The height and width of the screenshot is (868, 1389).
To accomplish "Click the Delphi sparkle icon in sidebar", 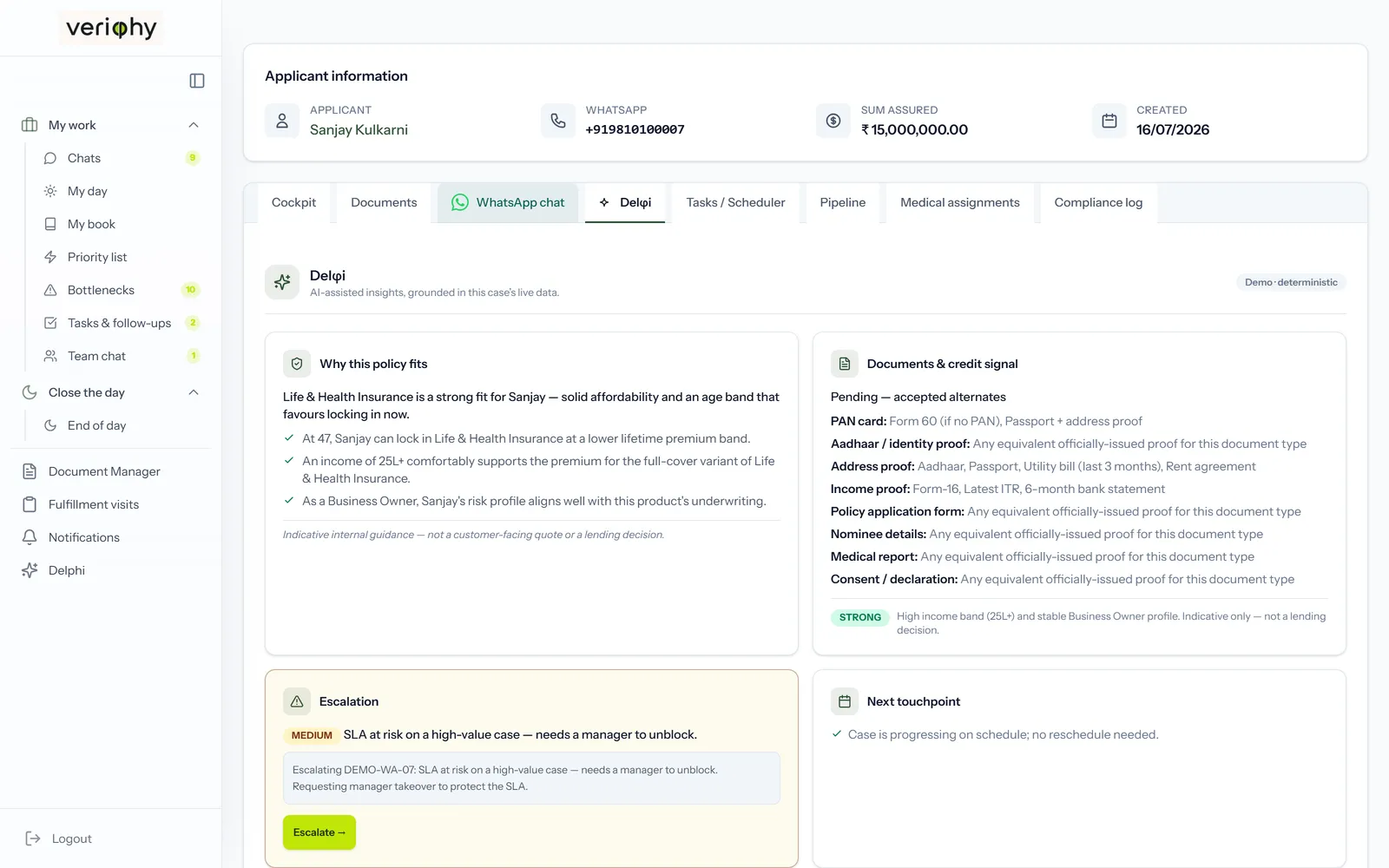I will click(x=30, y=570).
